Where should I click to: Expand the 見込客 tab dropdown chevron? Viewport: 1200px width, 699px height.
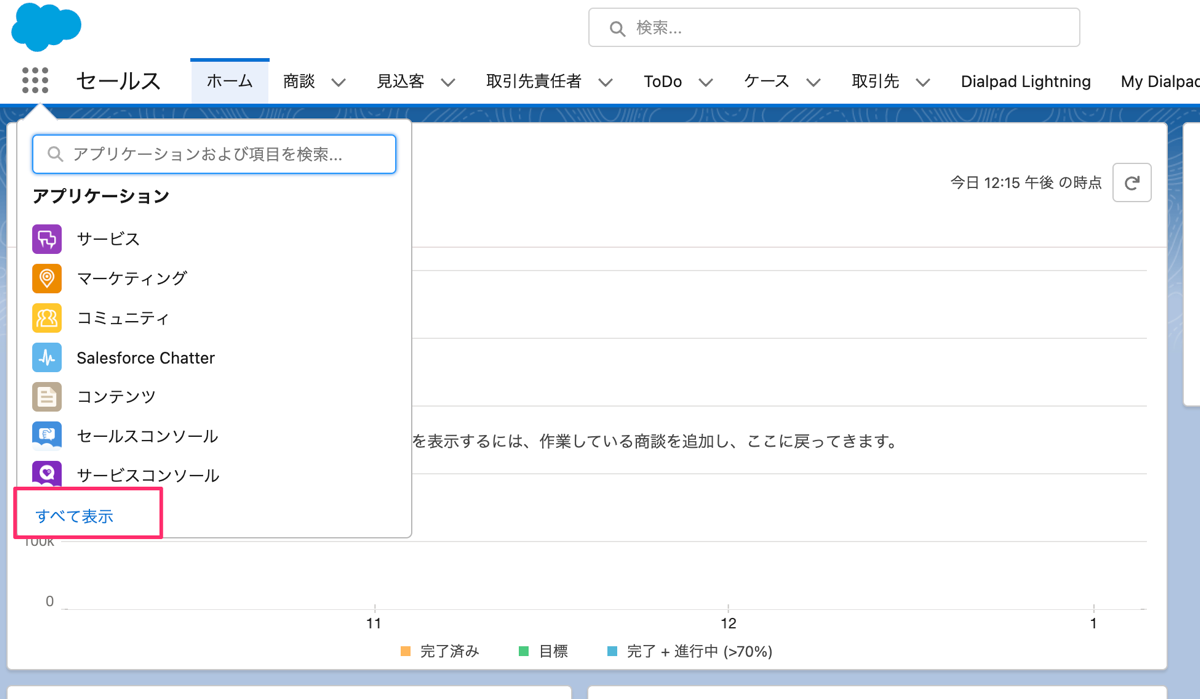click(448, 82)
